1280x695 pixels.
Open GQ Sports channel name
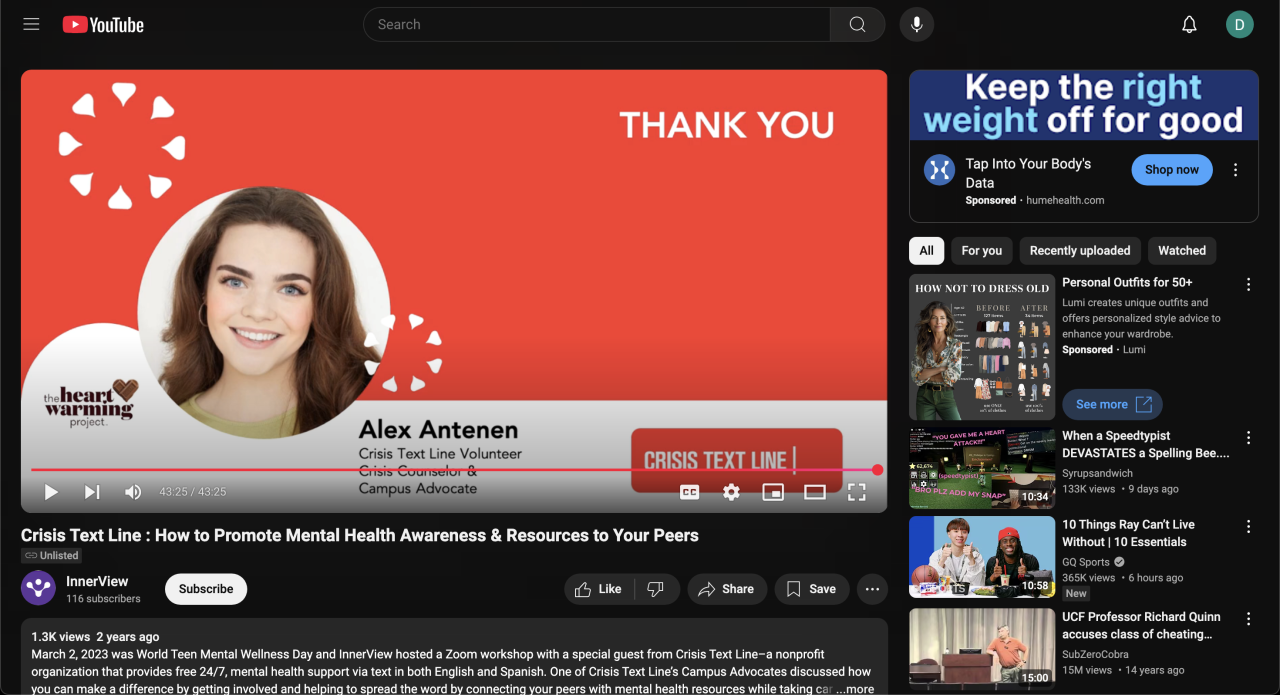point(1086,562)
